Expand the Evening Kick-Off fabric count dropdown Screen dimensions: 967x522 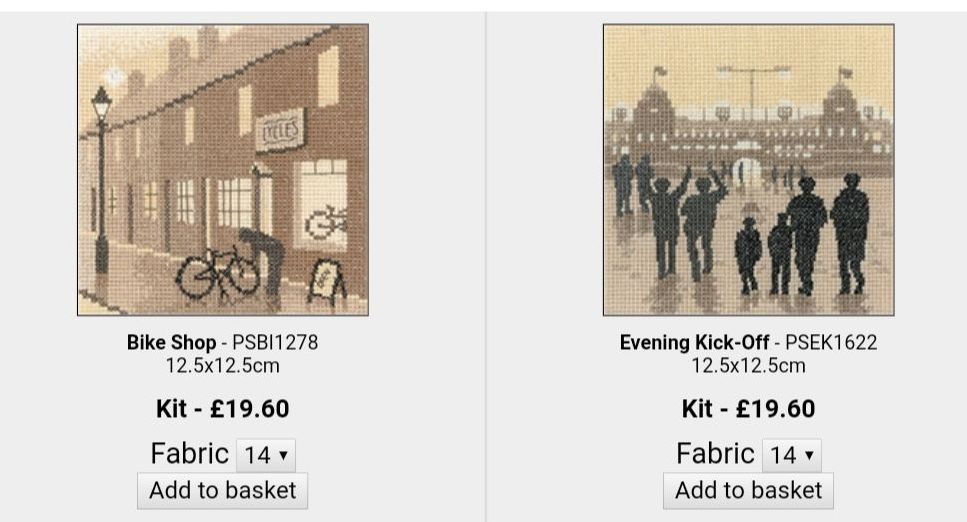coord(792,455)
